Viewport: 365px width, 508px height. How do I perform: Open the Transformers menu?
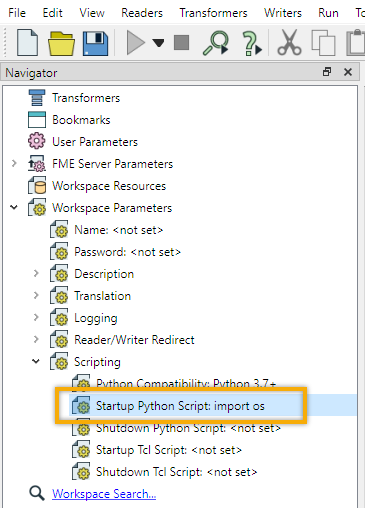pyautogui.click(x=214, y=13)
